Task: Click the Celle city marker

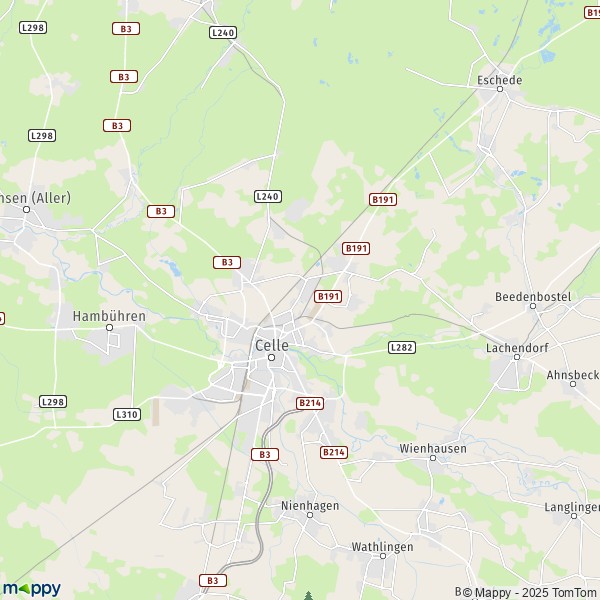Action: [271, 357]
